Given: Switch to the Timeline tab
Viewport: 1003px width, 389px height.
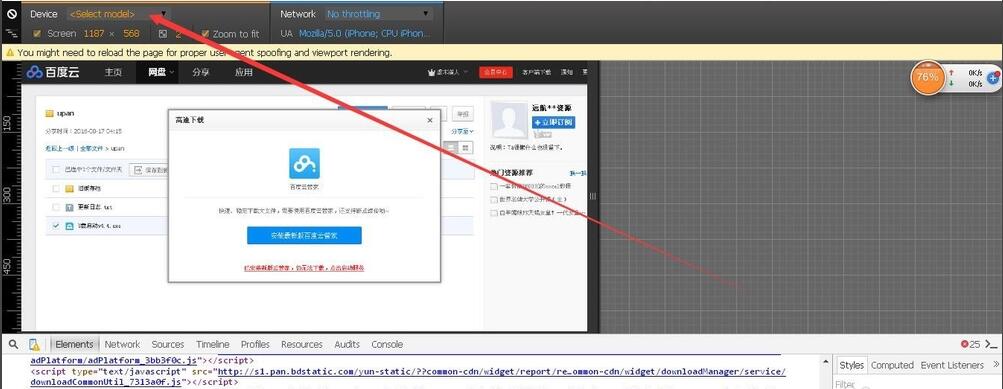Looking at the screenshot, I should point(212,344).
